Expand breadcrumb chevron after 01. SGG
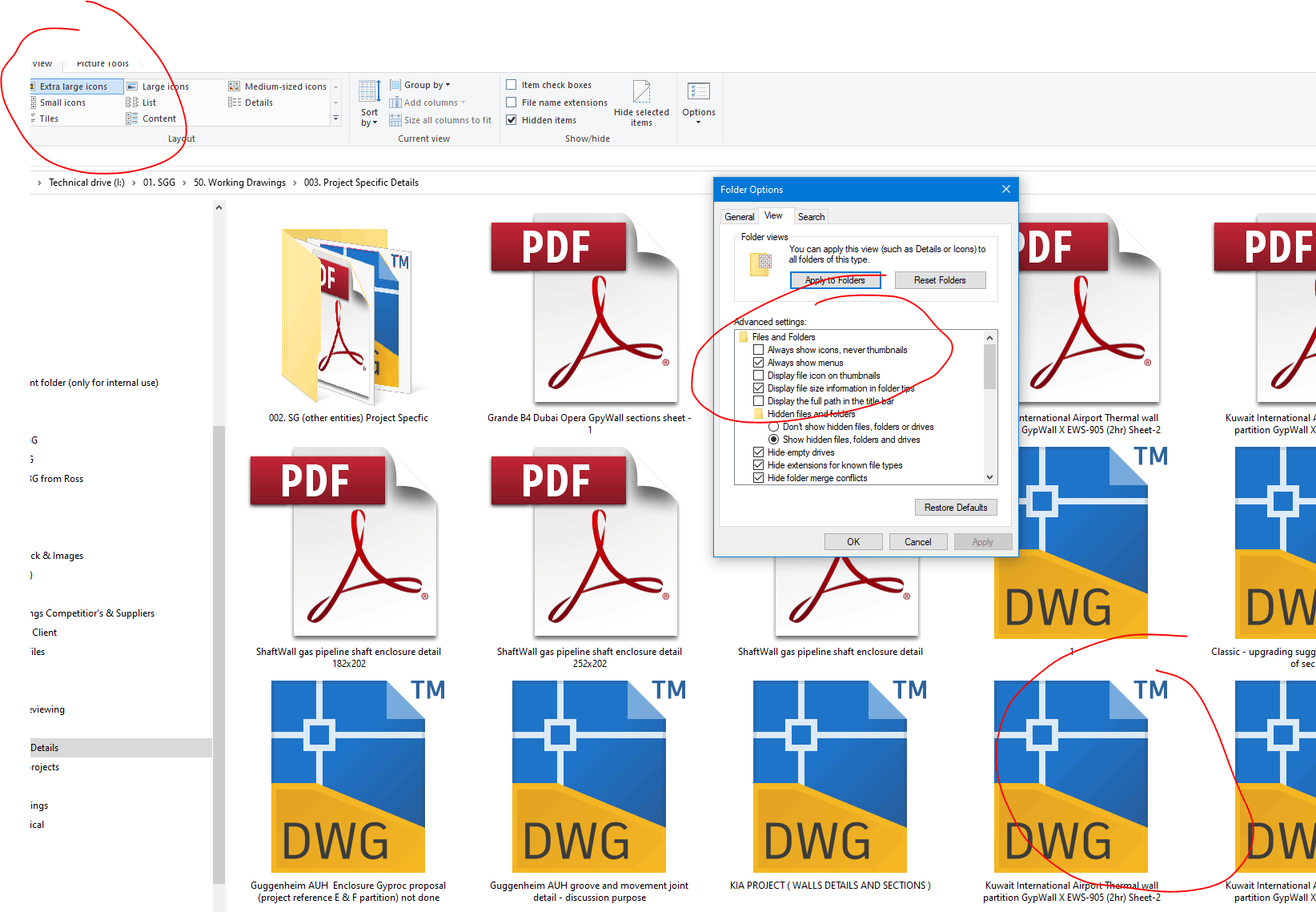 click(x=185, y=183)
